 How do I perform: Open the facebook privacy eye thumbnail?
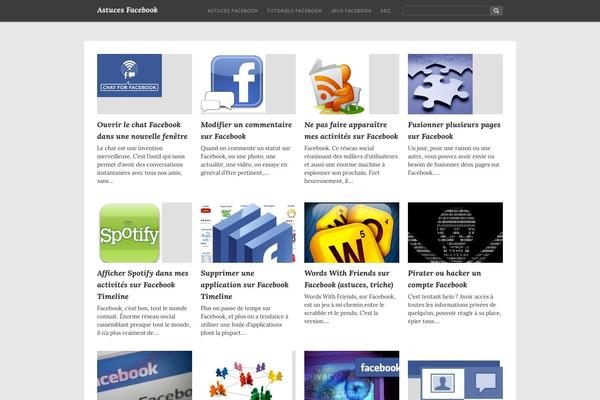coord(352,376)
